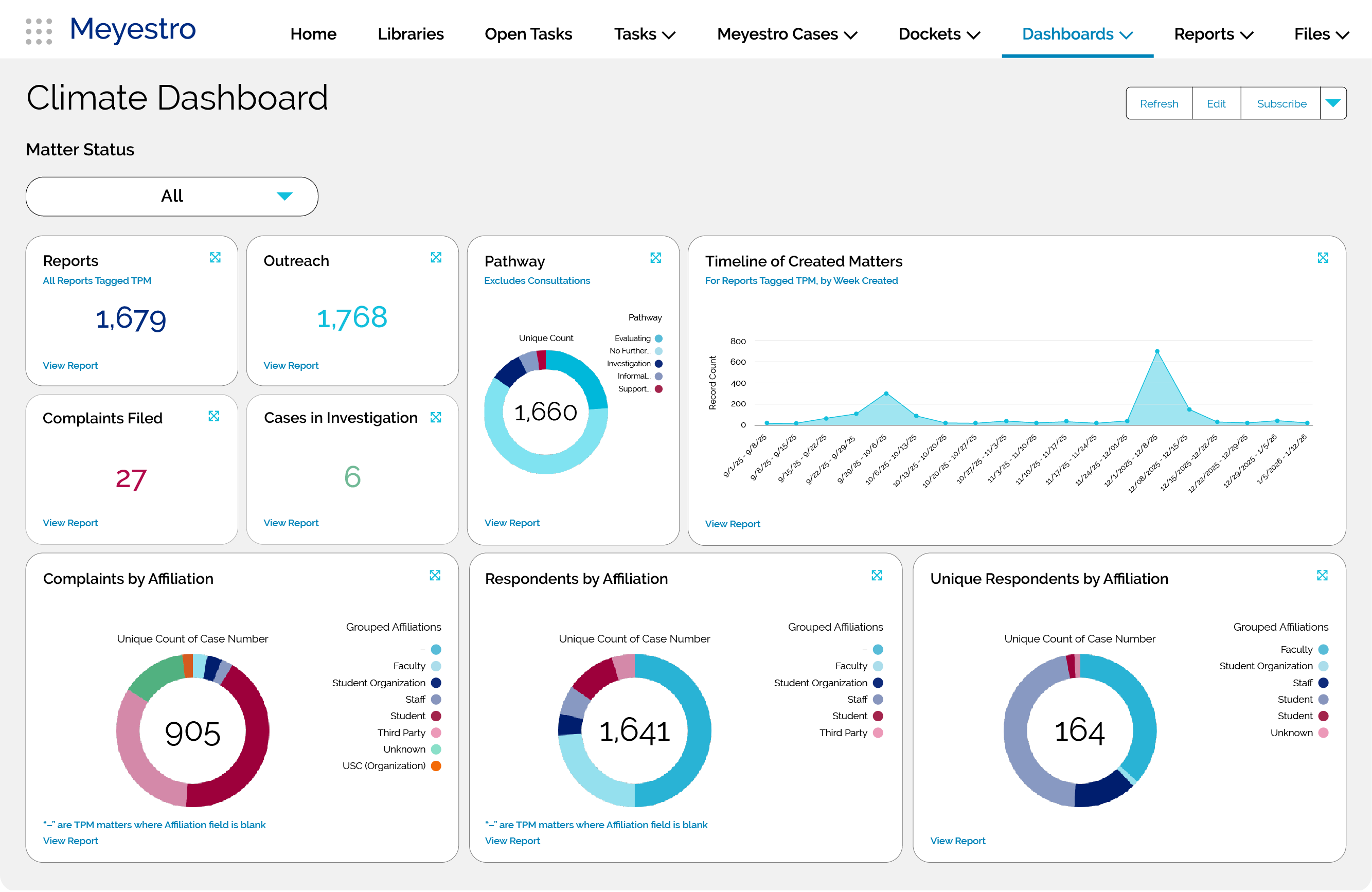Click the Edit button
This screenshot has width=1372, height=892.
[1216, 103]
